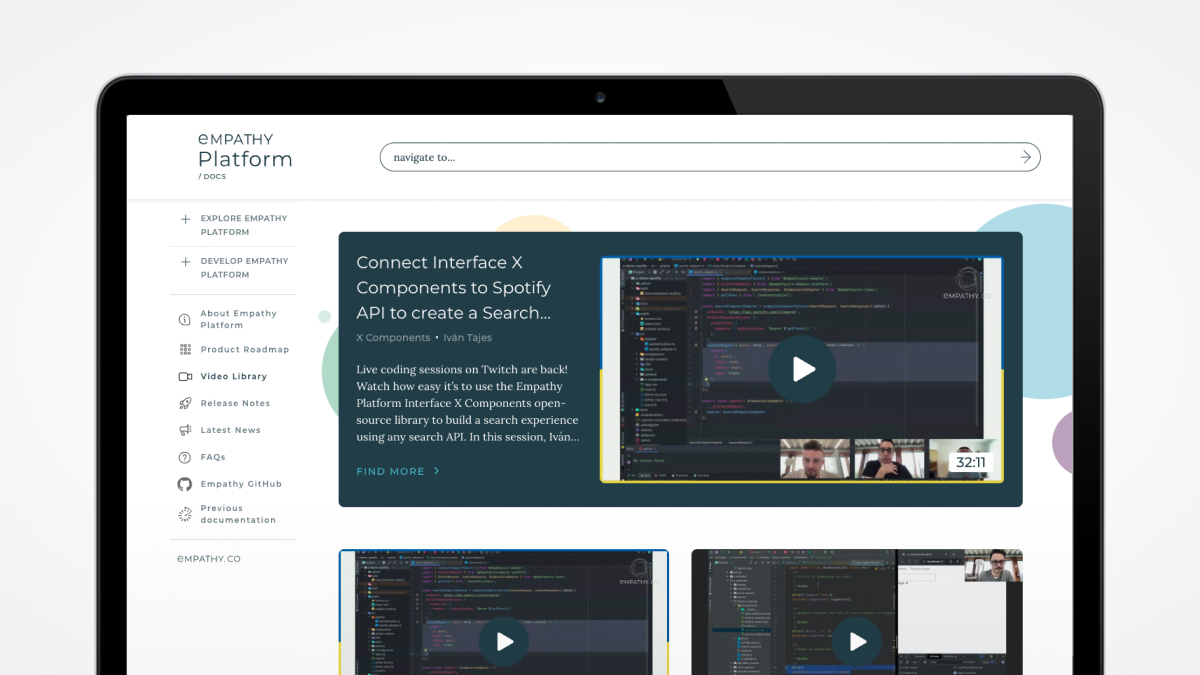Open the lower-right video thumbnail with presenter webcam

pyautogui.click(x=857, y=612)
